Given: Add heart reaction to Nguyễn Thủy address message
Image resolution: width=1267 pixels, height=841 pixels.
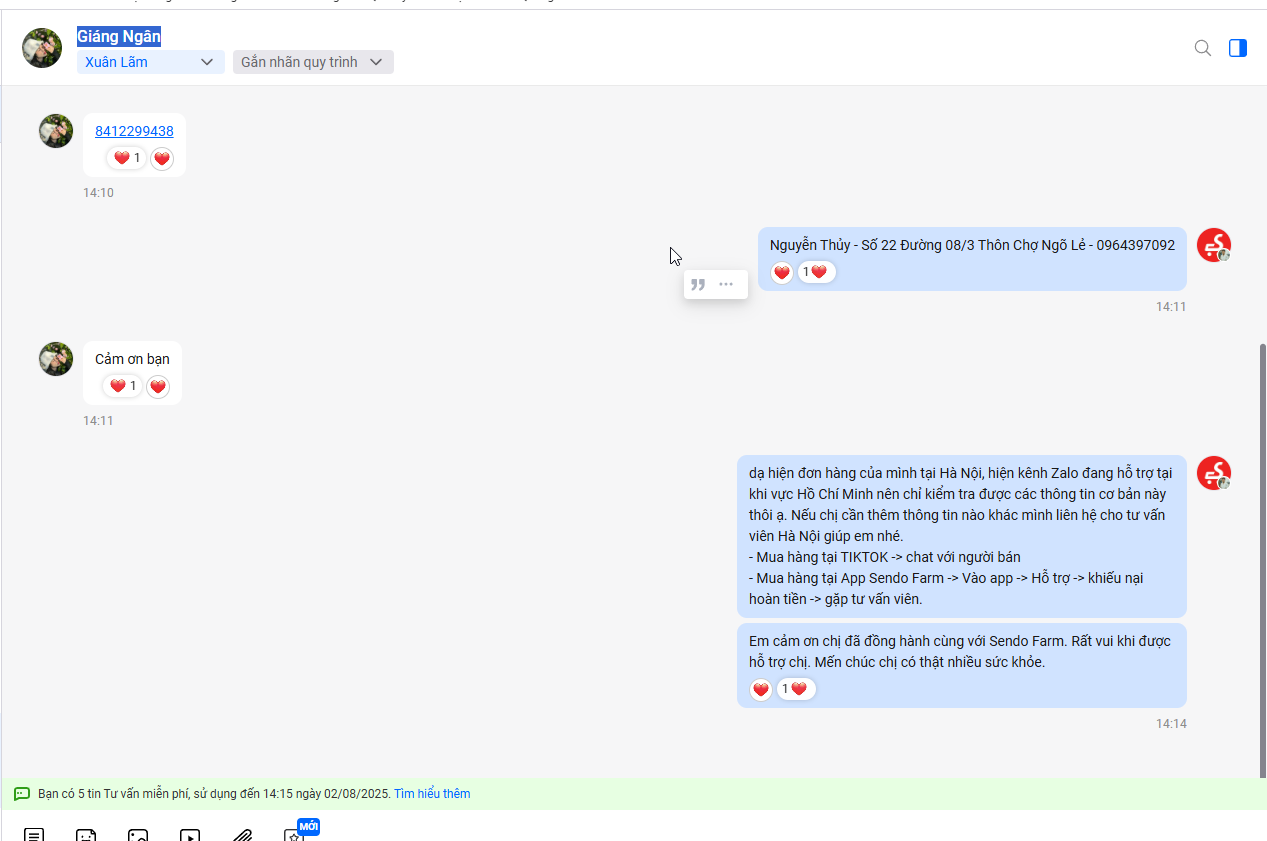Looking at the screenshot, I should click(x=782, y=272).
